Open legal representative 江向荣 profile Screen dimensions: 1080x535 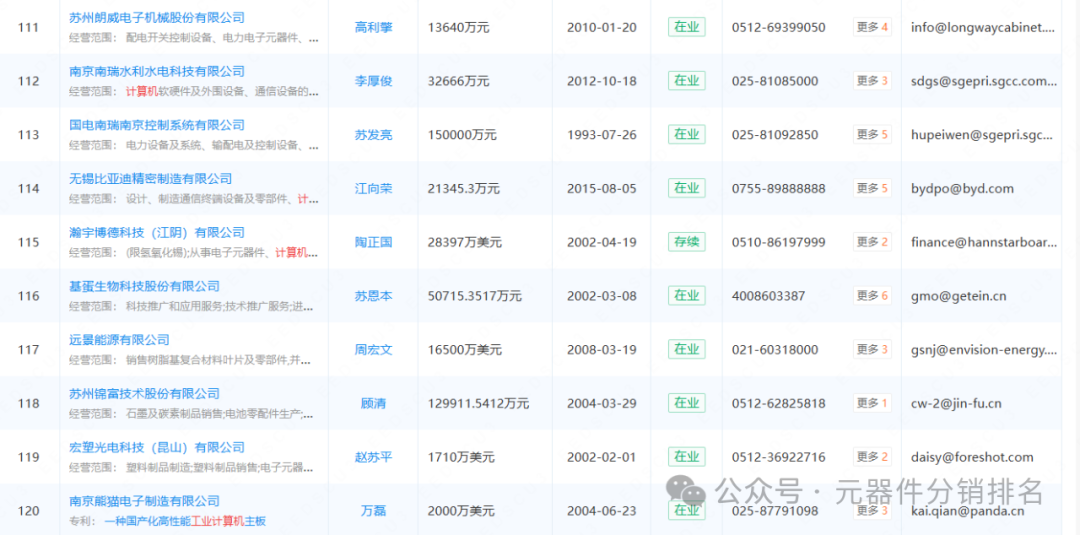[373, 189]
